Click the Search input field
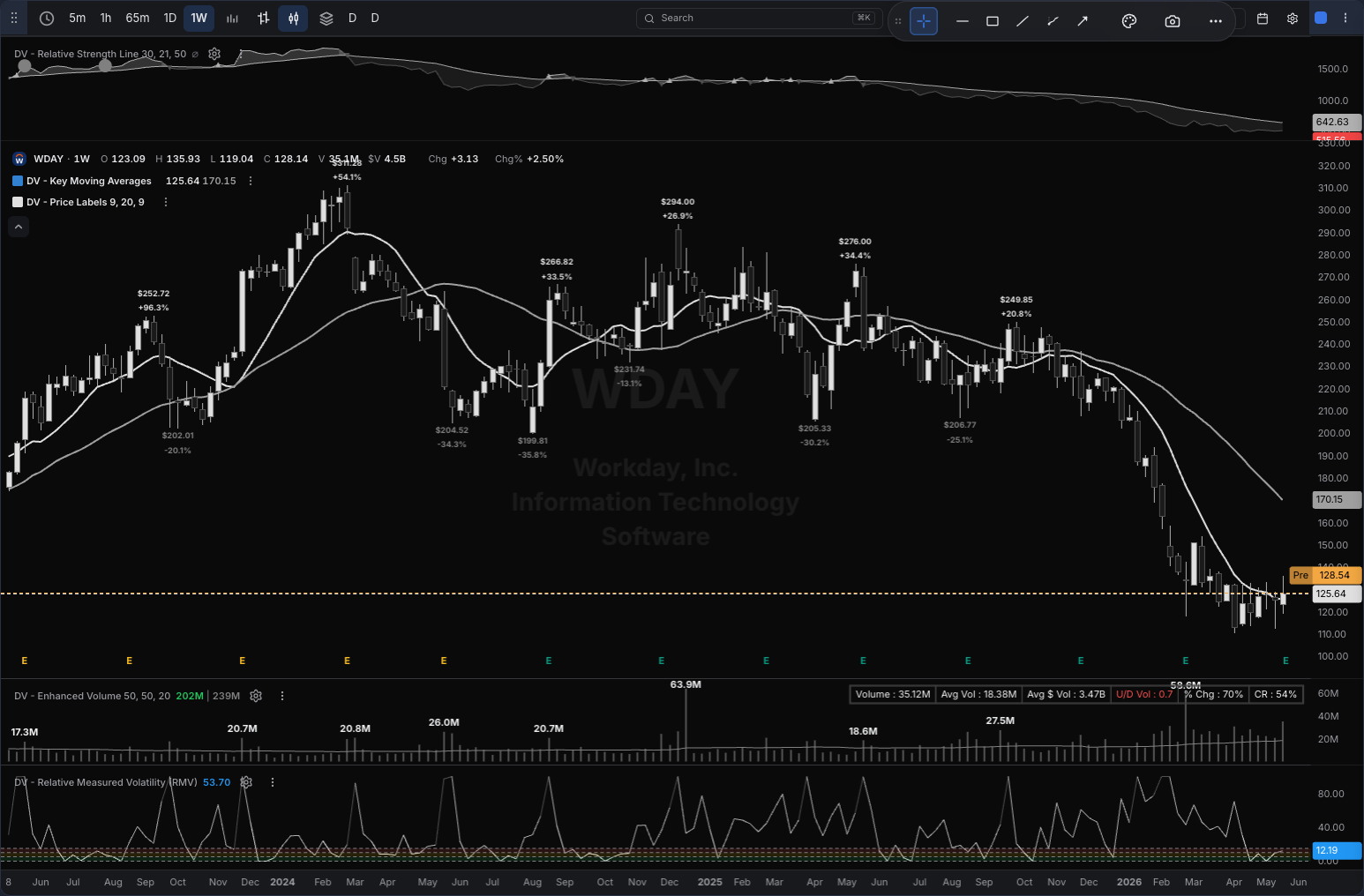 coord(759,18)
